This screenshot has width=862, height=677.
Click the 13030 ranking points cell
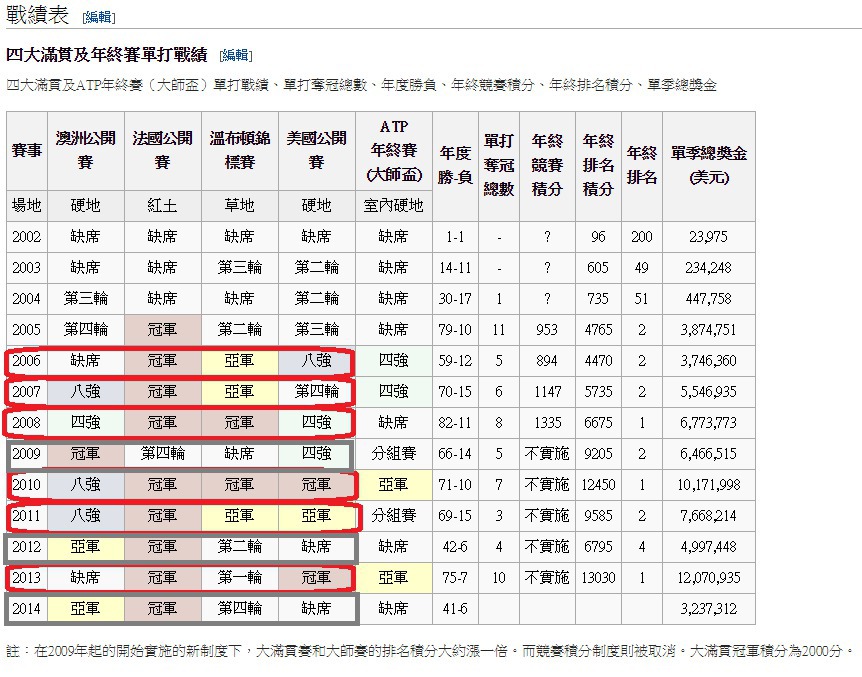[598, 577]
